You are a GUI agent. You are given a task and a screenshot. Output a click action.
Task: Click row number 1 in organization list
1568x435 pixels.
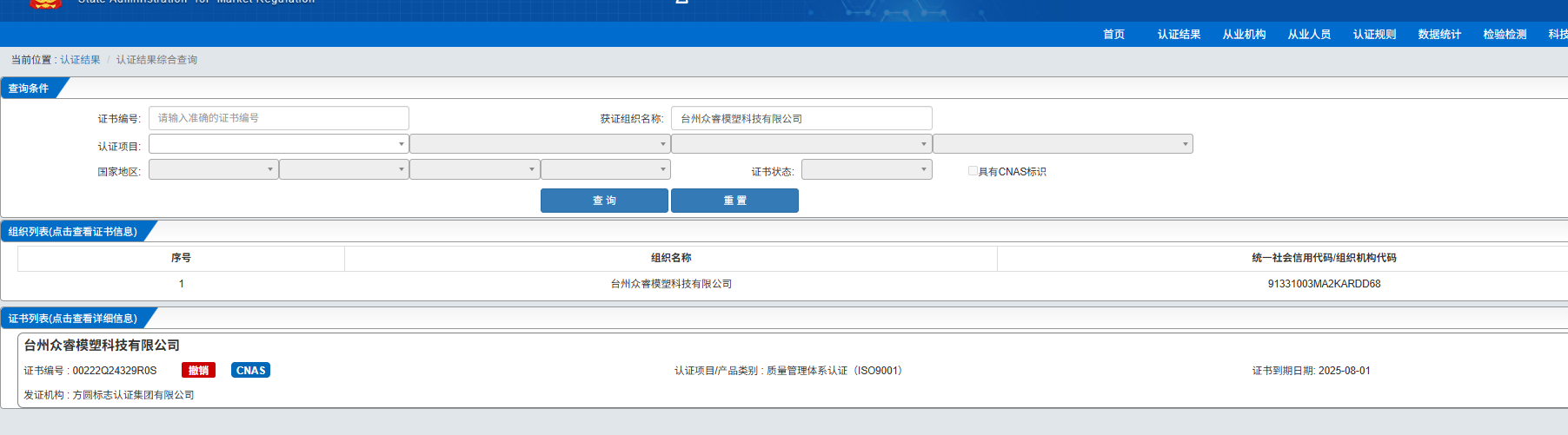coord(181,284)
